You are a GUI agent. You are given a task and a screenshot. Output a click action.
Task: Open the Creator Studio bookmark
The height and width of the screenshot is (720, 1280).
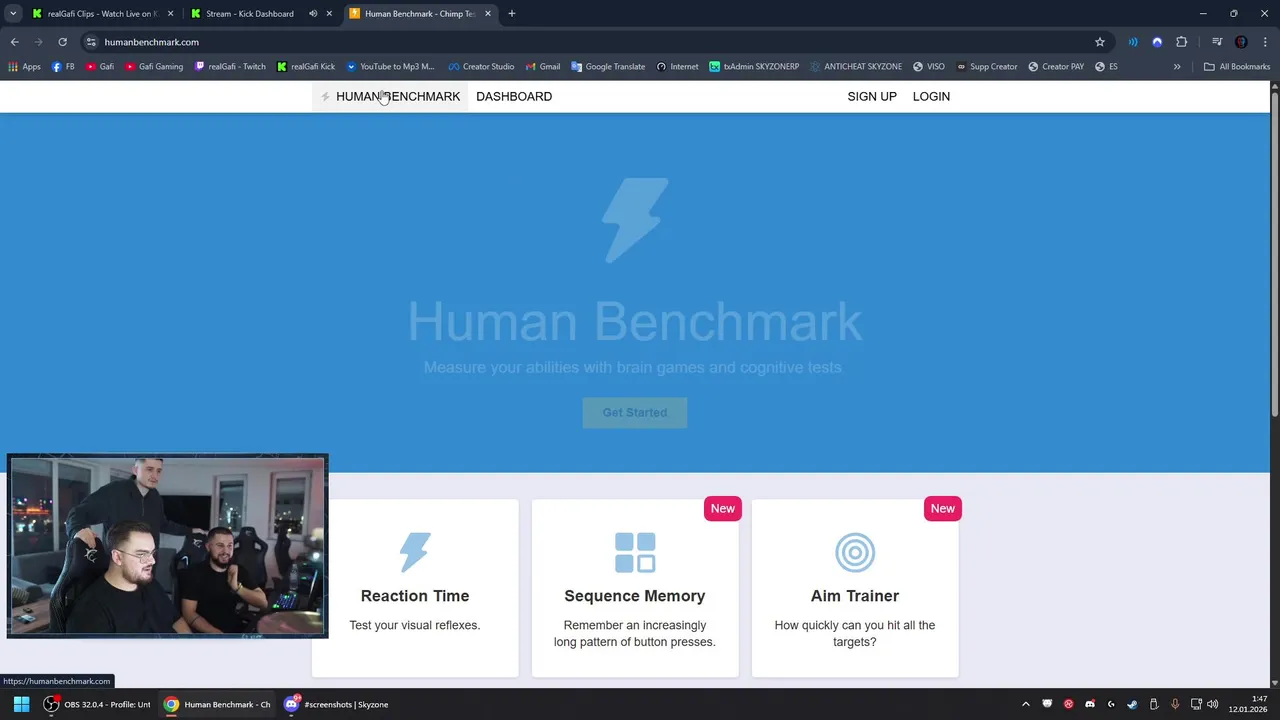coord(481,67)
